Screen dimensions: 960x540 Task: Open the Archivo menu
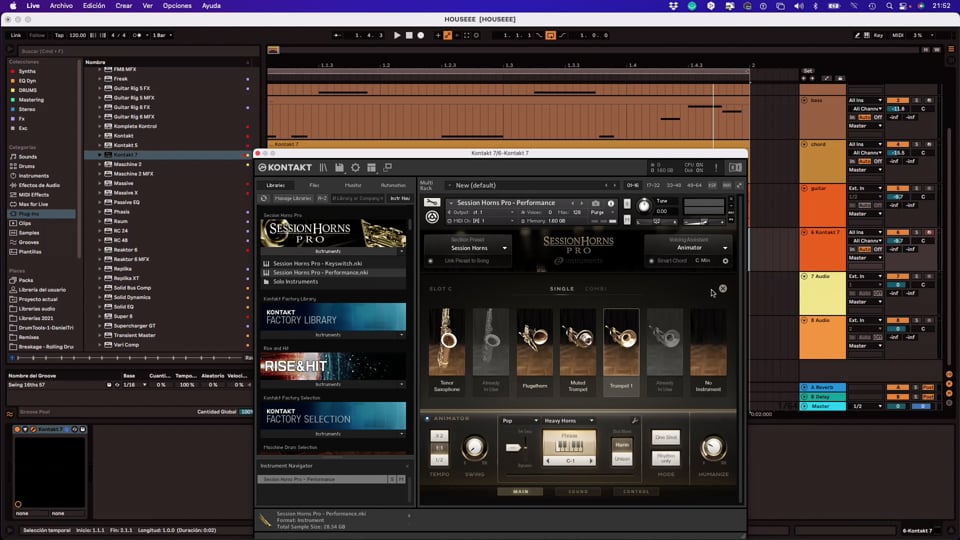click(x=61, y=6)
